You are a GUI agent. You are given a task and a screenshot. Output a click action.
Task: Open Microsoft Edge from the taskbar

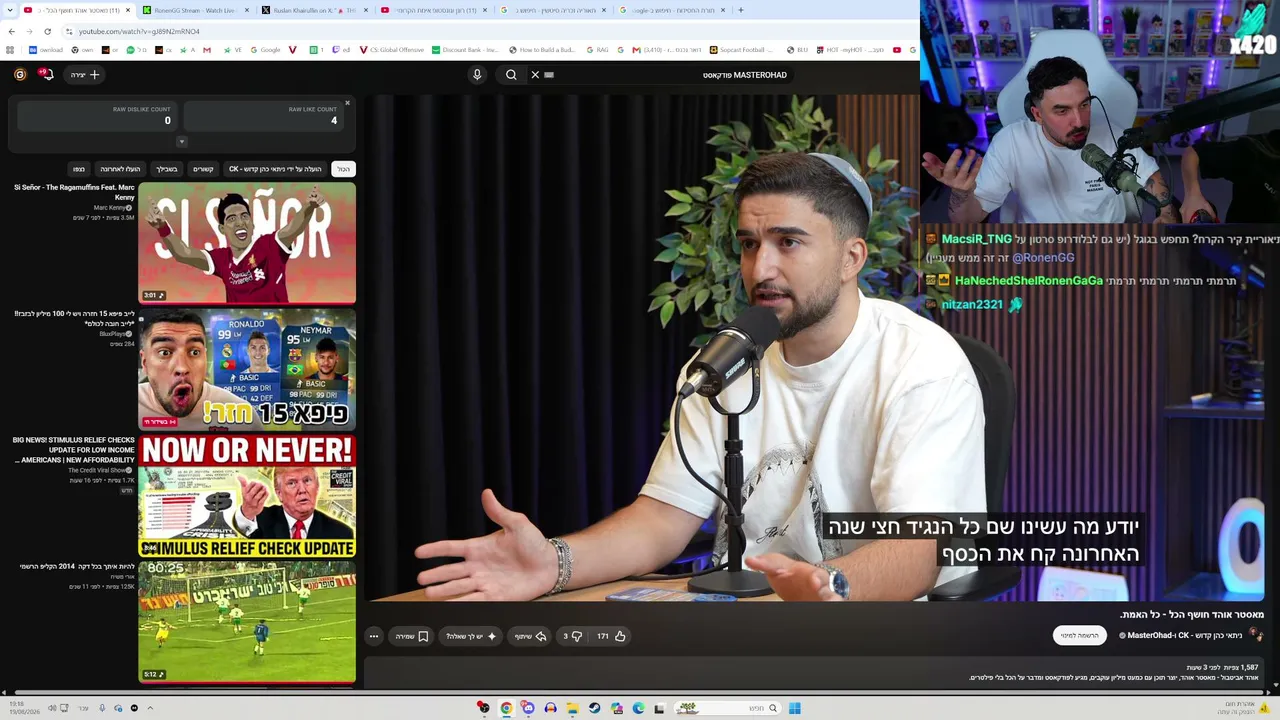coord(638,708)
